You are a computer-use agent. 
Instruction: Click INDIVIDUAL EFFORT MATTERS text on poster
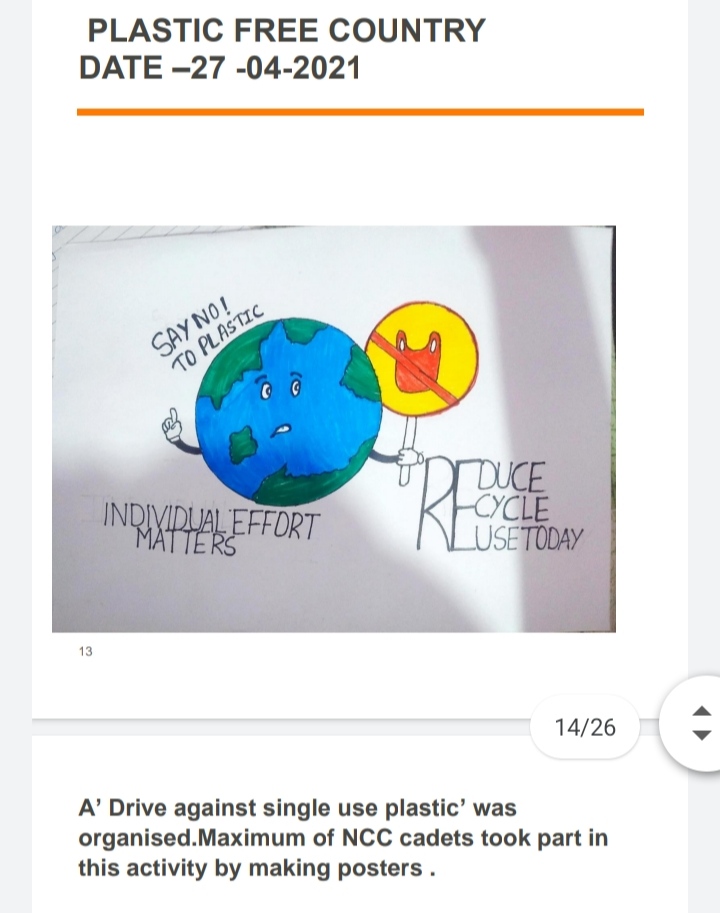[211, 528]
